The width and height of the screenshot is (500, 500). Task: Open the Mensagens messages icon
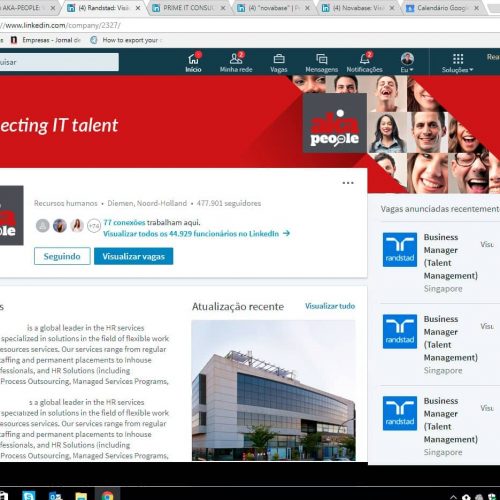(322, 62)
